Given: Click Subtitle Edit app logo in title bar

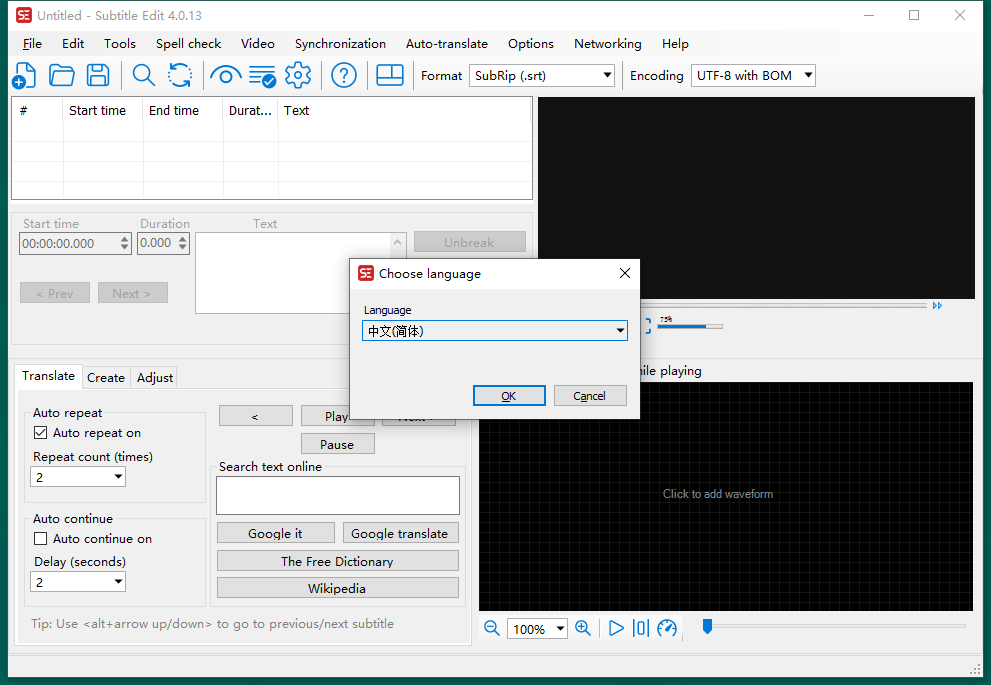Looking at the screenshot, I should tap(24, 15).
